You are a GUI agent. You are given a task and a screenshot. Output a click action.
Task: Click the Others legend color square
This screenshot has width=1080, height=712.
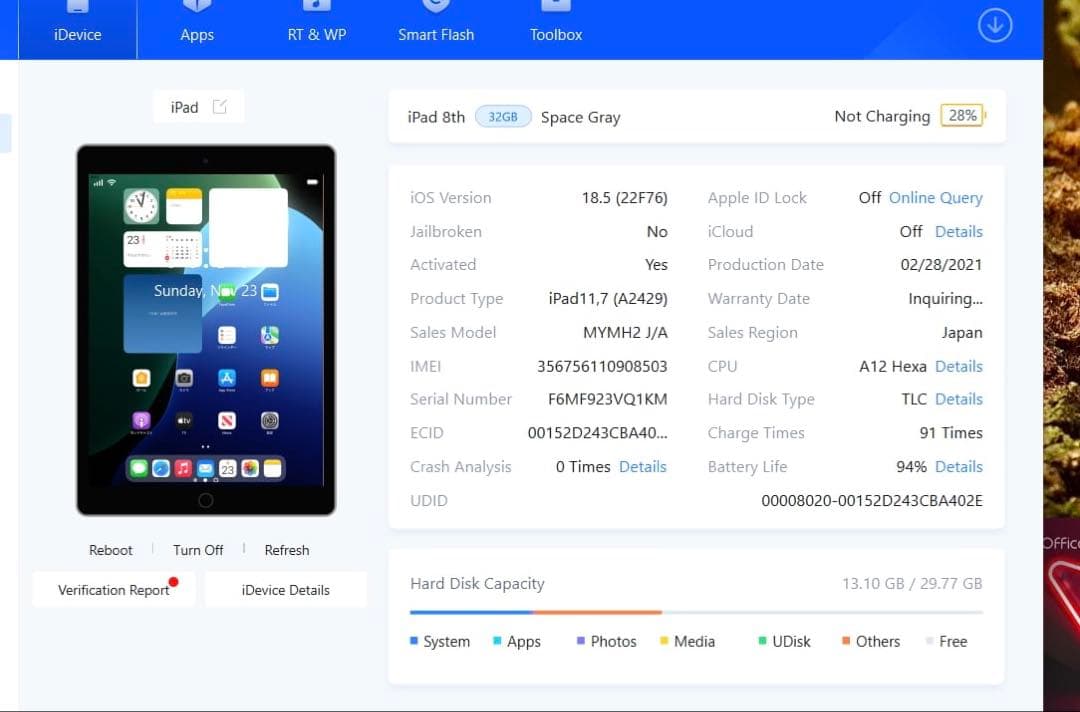[x=846, y=641]
